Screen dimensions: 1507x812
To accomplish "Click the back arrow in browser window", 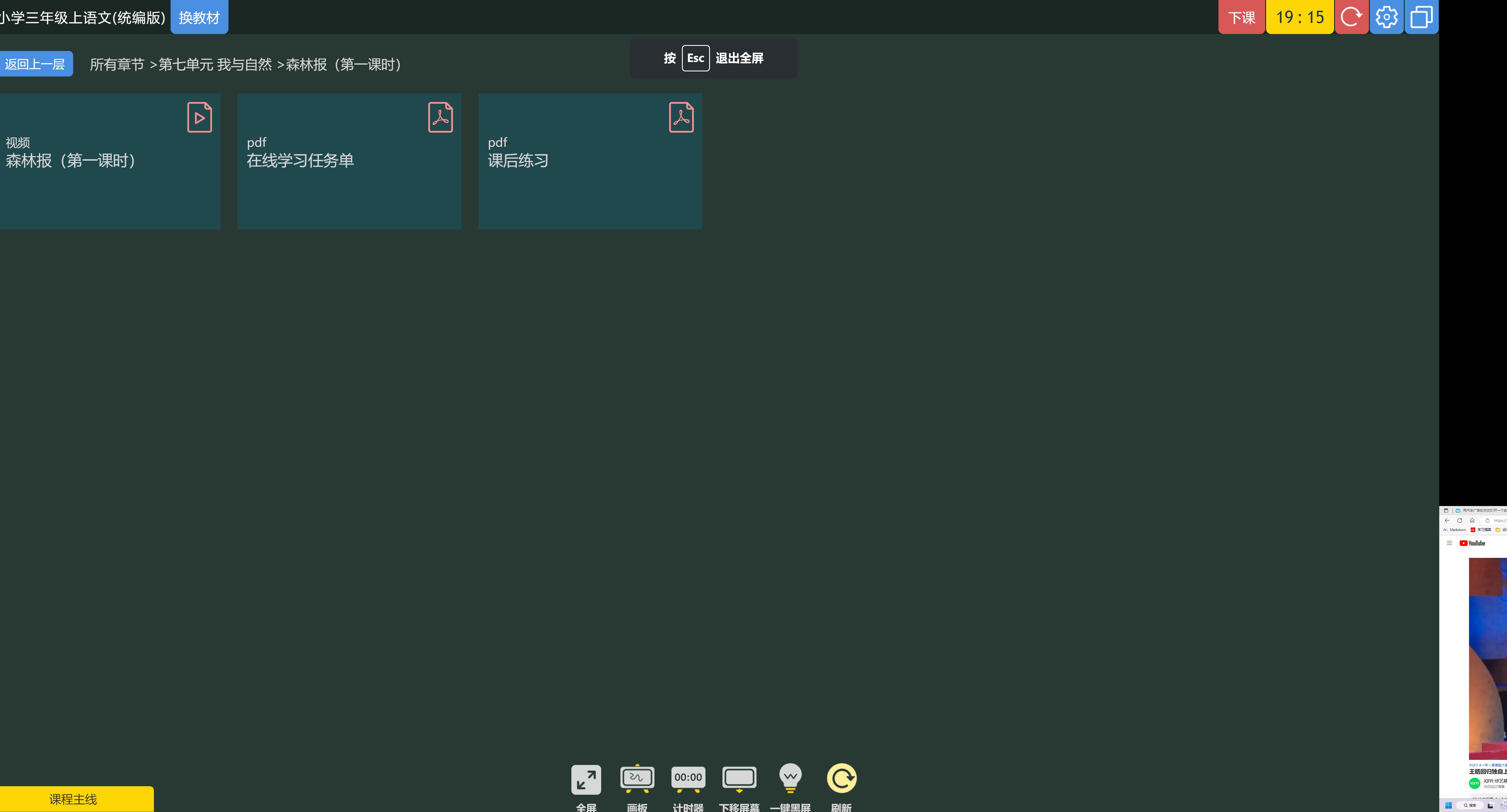I will pyautogui.click(x=1447, y=520).
